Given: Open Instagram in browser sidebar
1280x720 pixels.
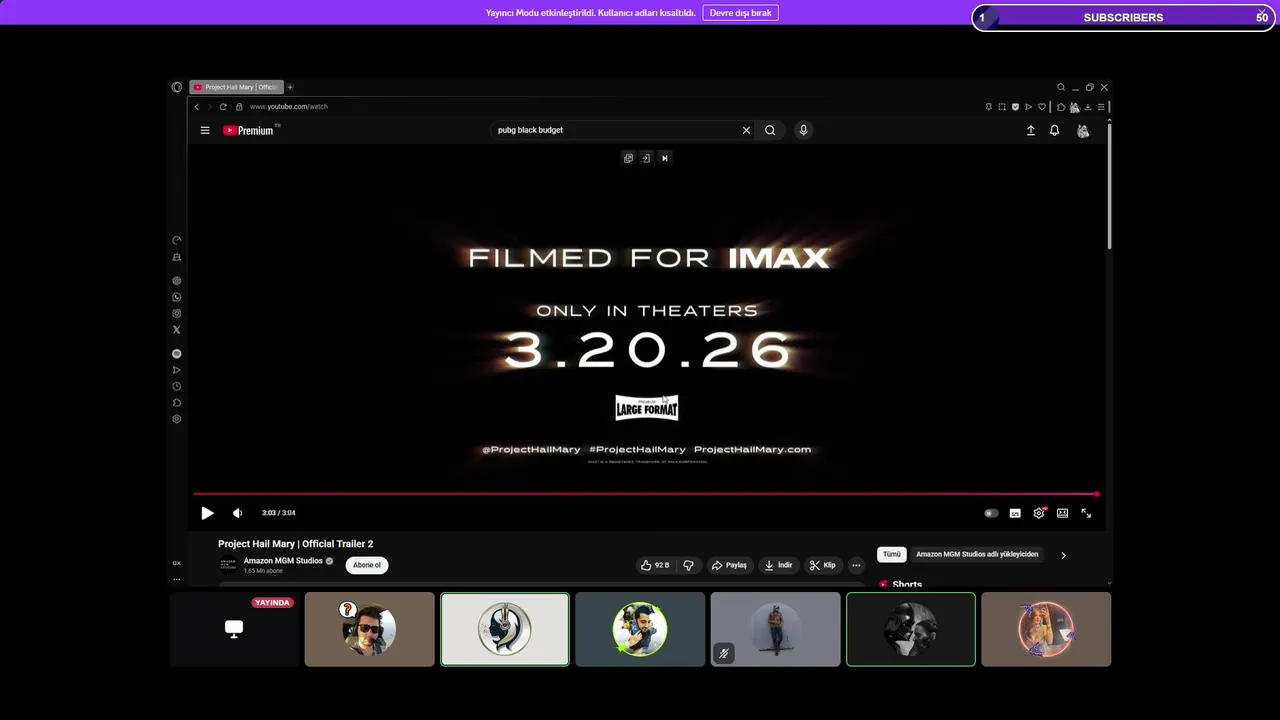Looking at the screenshot, I should coord(177,314).
